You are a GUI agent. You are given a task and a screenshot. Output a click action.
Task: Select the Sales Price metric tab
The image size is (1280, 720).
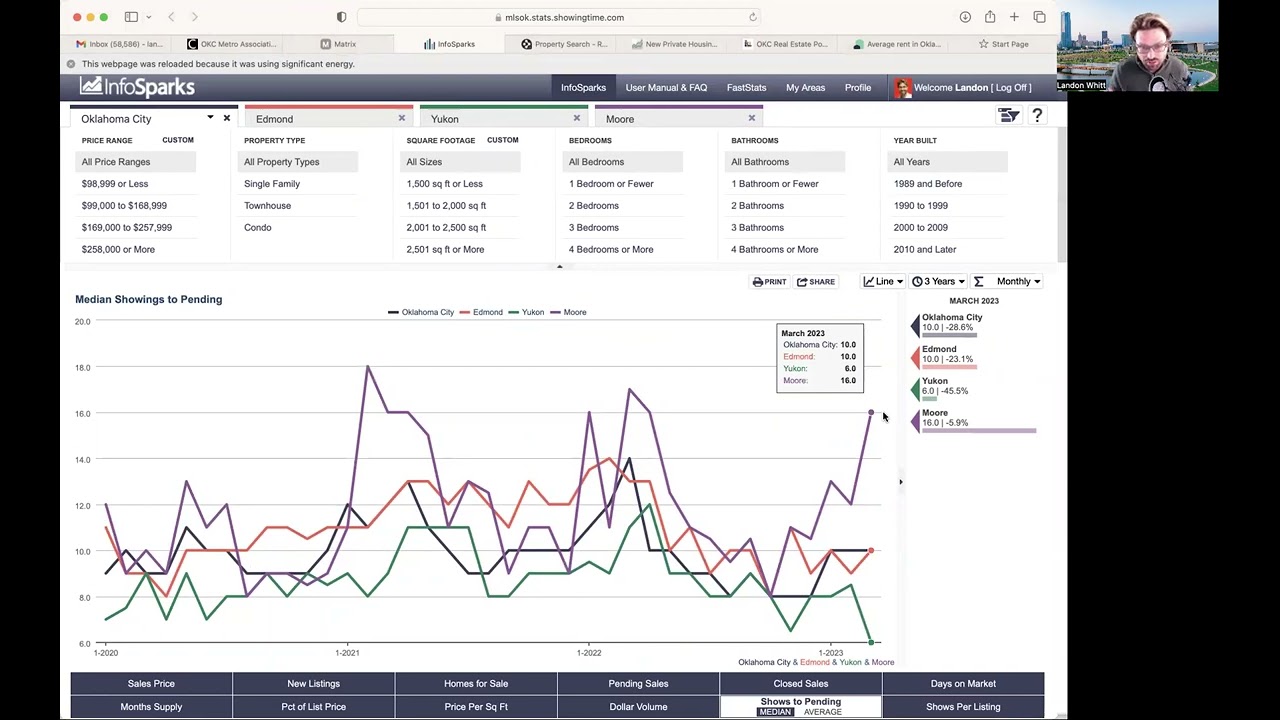(151, 684)
